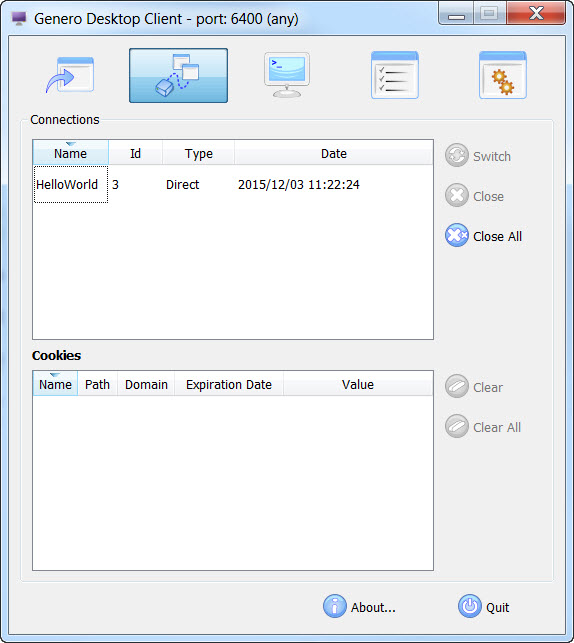
Task: Click the Clear cookie button
Action: pos(474,387)
